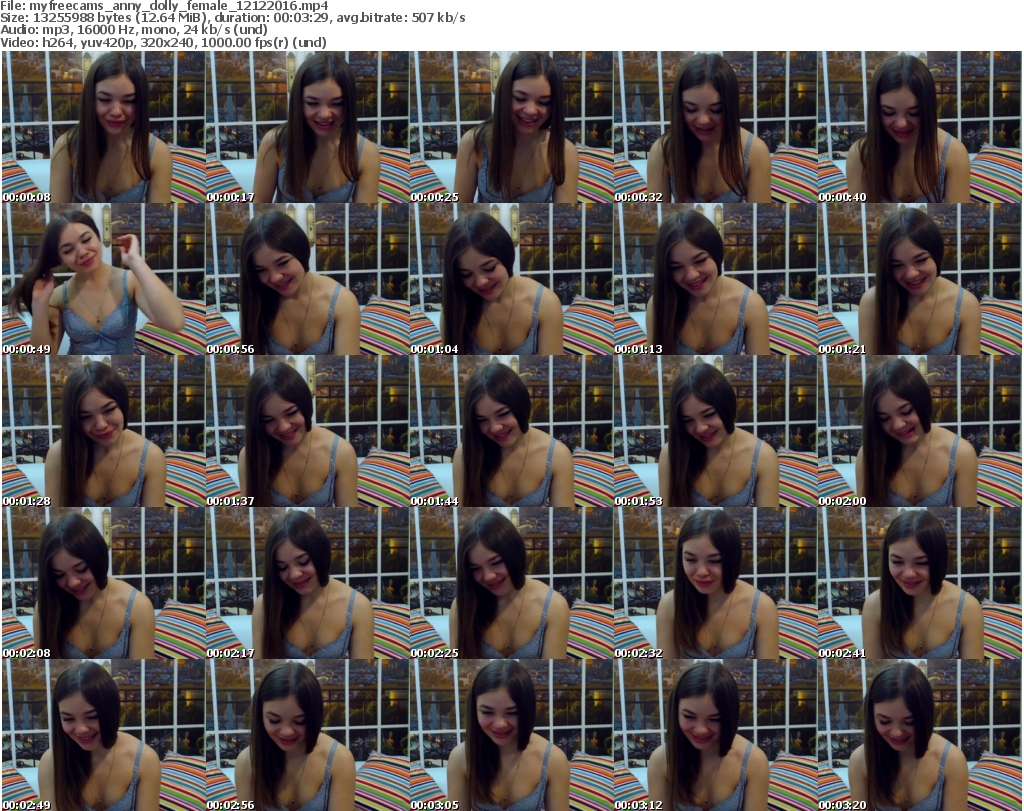Image resolution: width=1024 pixels, height=811 pixels.
Task: Choose the thumbnail stamped 00:02:08
Action: 104,583
